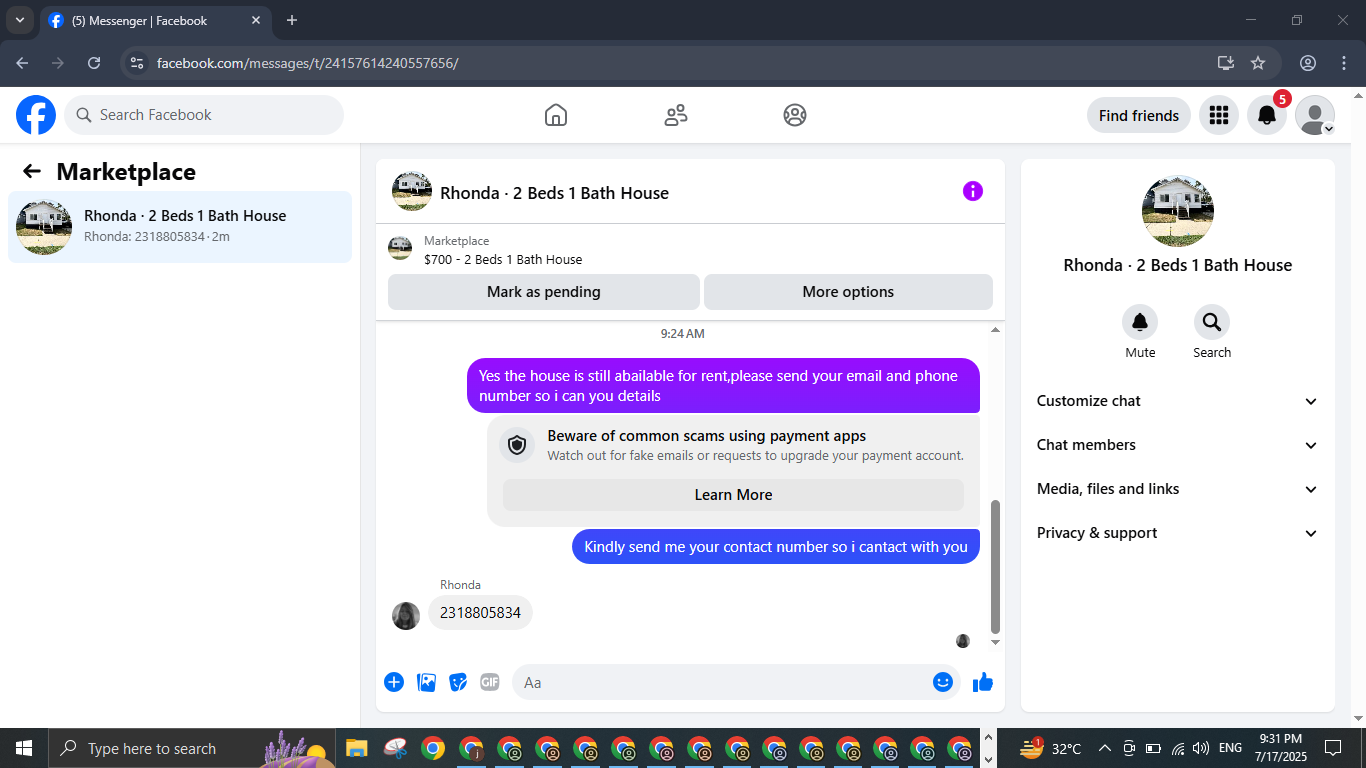Click the Aa message input field
The width and height of the screenshot is (1366, 768).
coord(736,682)
